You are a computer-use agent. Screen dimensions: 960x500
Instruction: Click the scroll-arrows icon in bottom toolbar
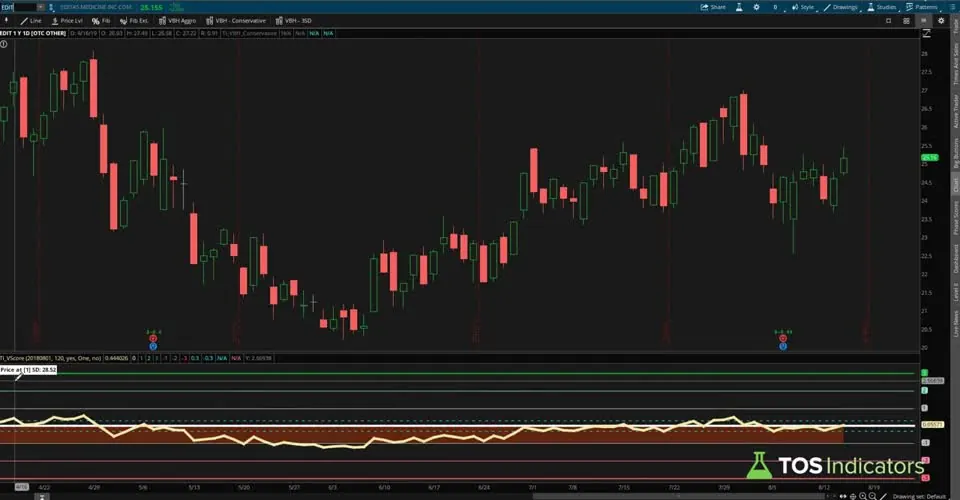coord(843,496)
